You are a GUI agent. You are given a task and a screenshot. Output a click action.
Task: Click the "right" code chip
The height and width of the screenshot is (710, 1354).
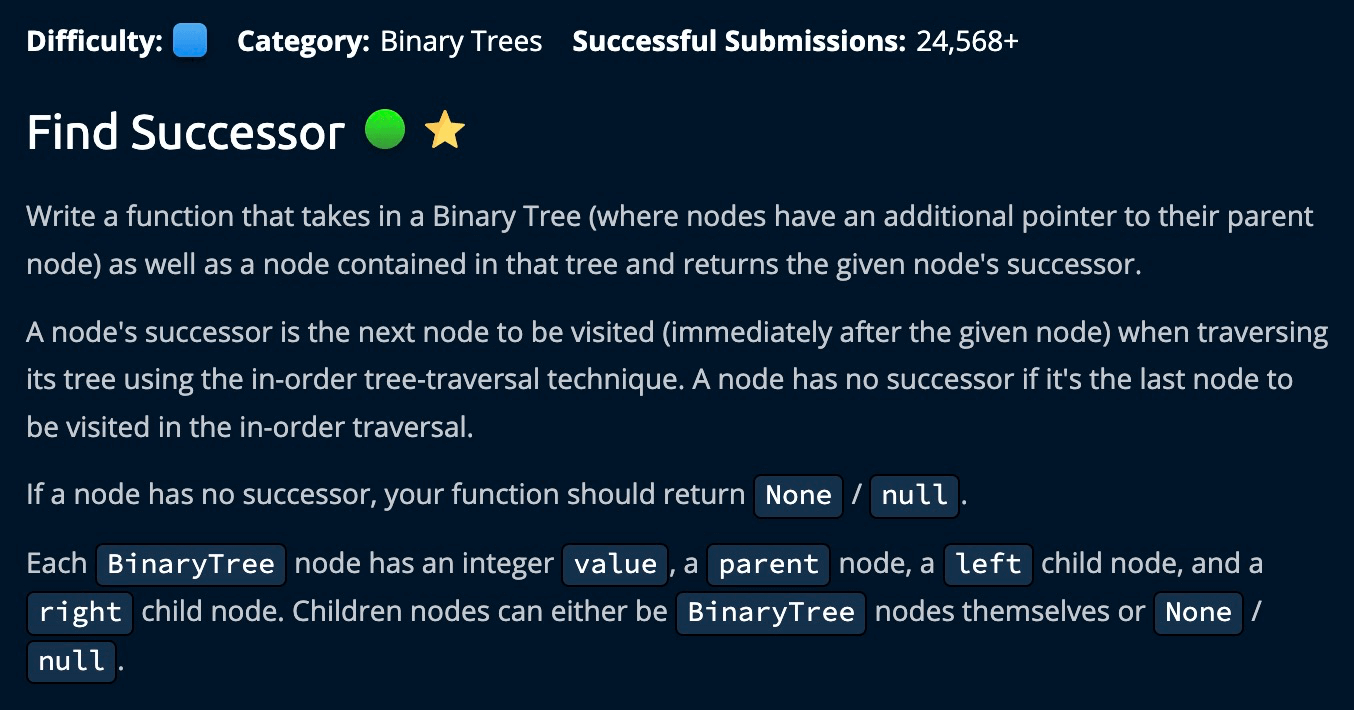pos(80,612)
